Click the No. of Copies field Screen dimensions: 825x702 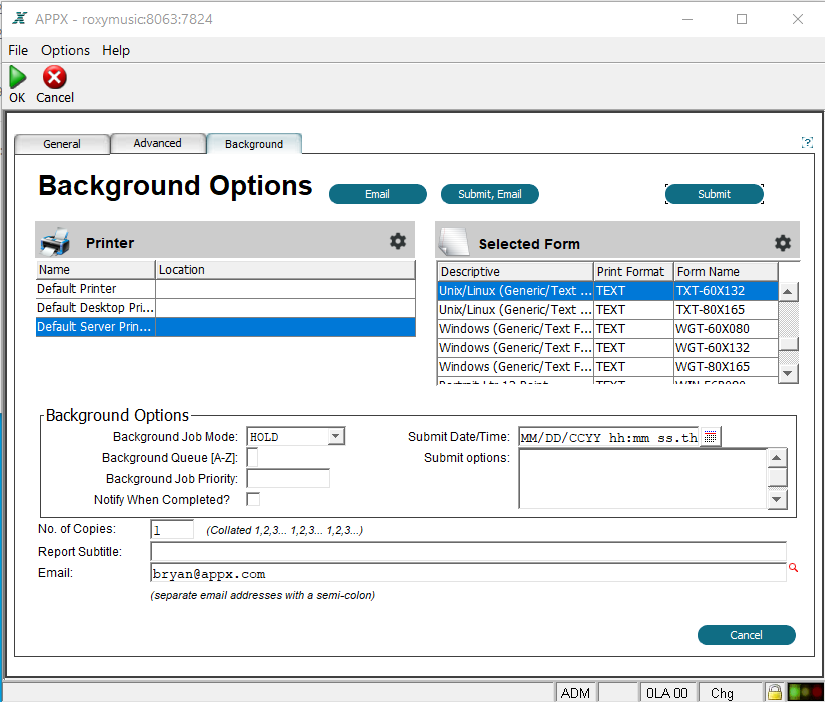[x=172, y=529]
